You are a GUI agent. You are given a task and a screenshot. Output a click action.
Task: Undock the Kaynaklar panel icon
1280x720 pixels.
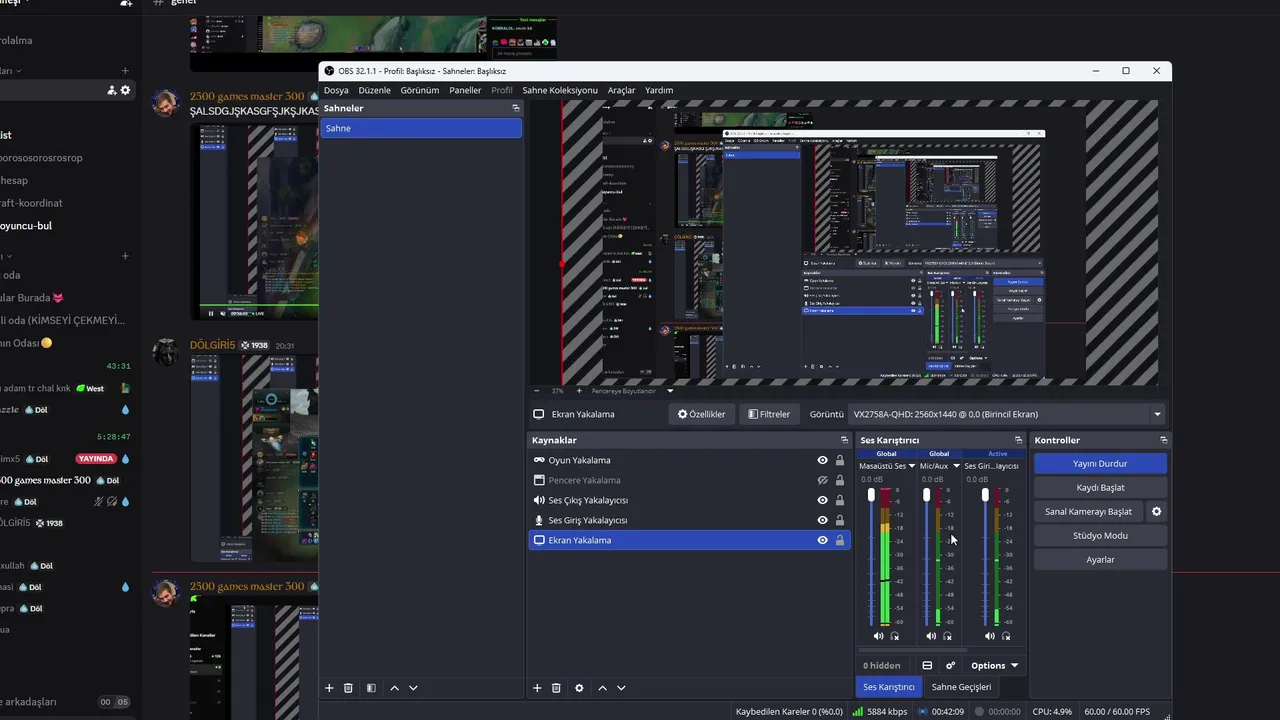[x=844, y=440]
